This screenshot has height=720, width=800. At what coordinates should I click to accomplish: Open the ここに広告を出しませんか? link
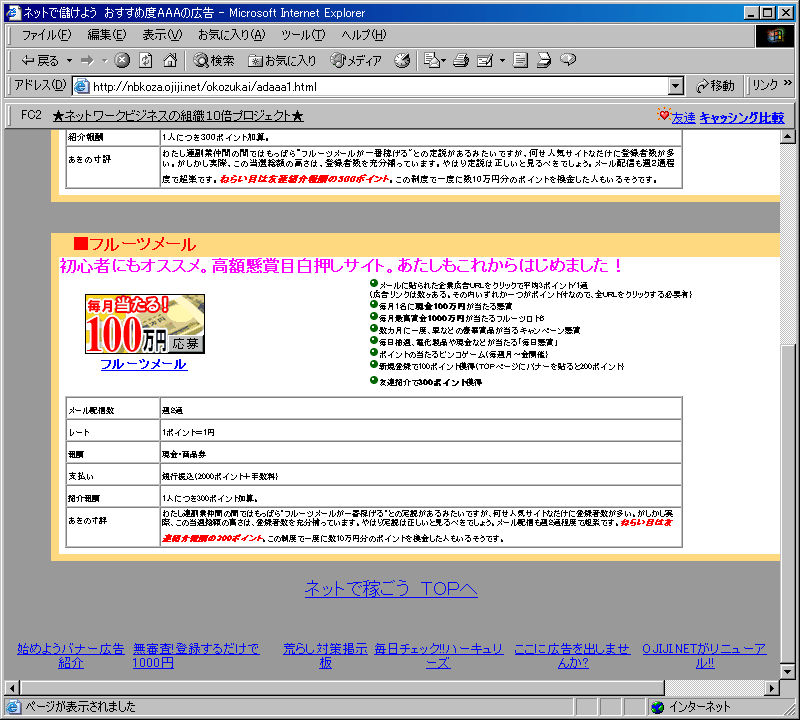coord(572,656)
